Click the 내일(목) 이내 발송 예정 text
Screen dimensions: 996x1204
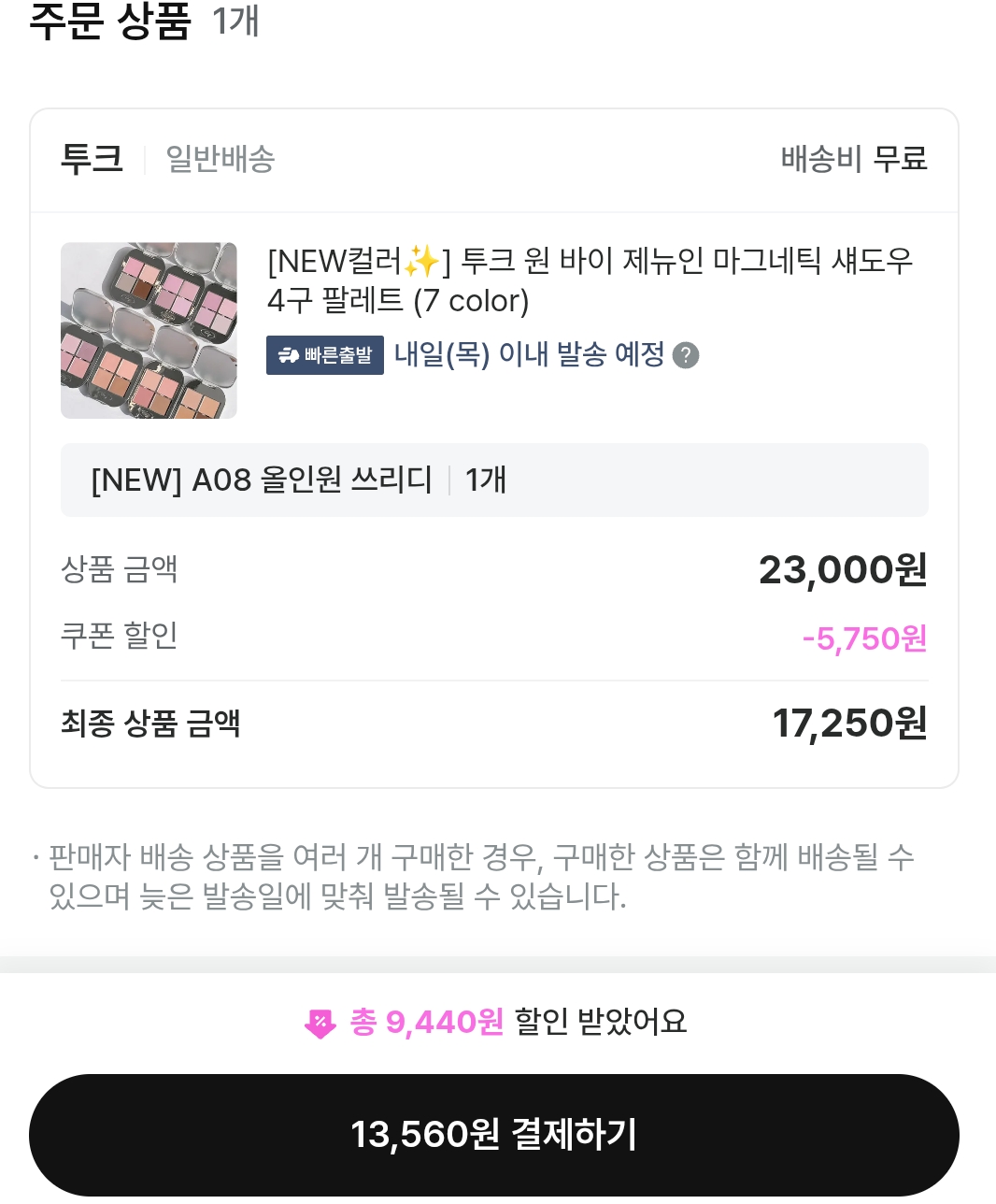point(529,355)
